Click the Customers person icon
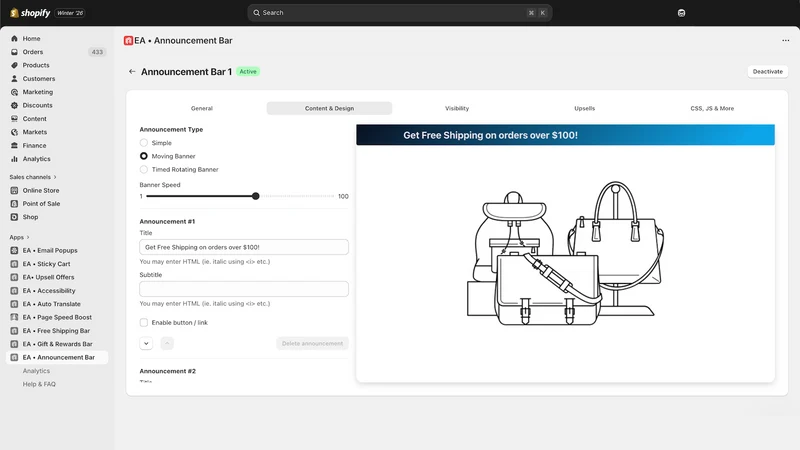Viewport: 800px width, 450px height. pyautogui.click(x=14, y=79)
